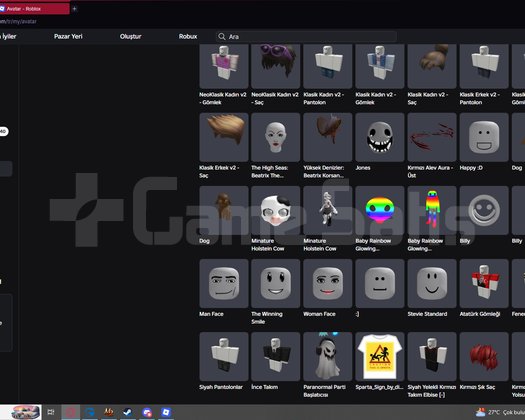This screenshot has width=525, height=420.
Task: Select the Klasik Erkek v2 - Pantolon thumbnail
Action: tap(484, 66)
